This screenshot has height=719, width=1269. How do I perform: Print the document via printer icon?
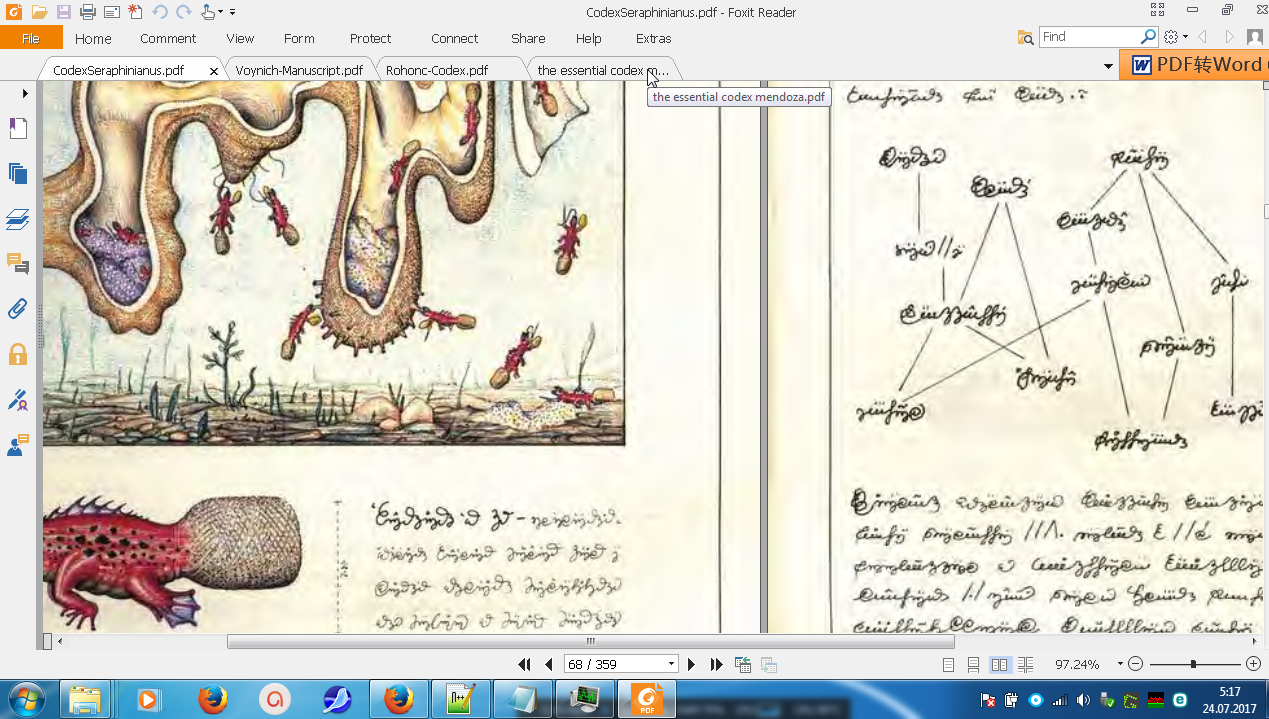coord(87,12)
